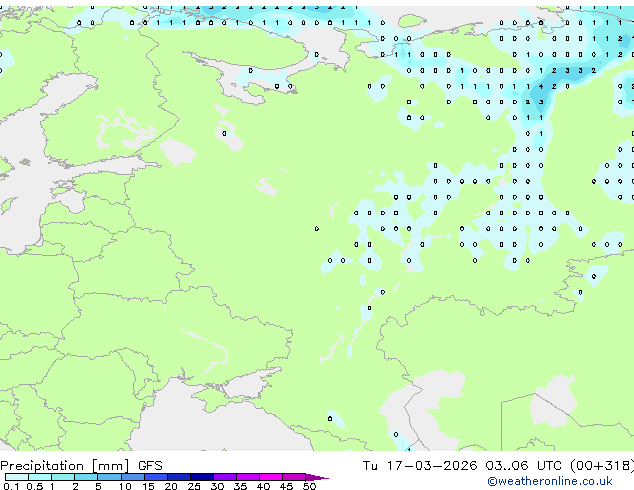
Task: Pick the legend swatch between 1 and 2
Action: (63, 477)
